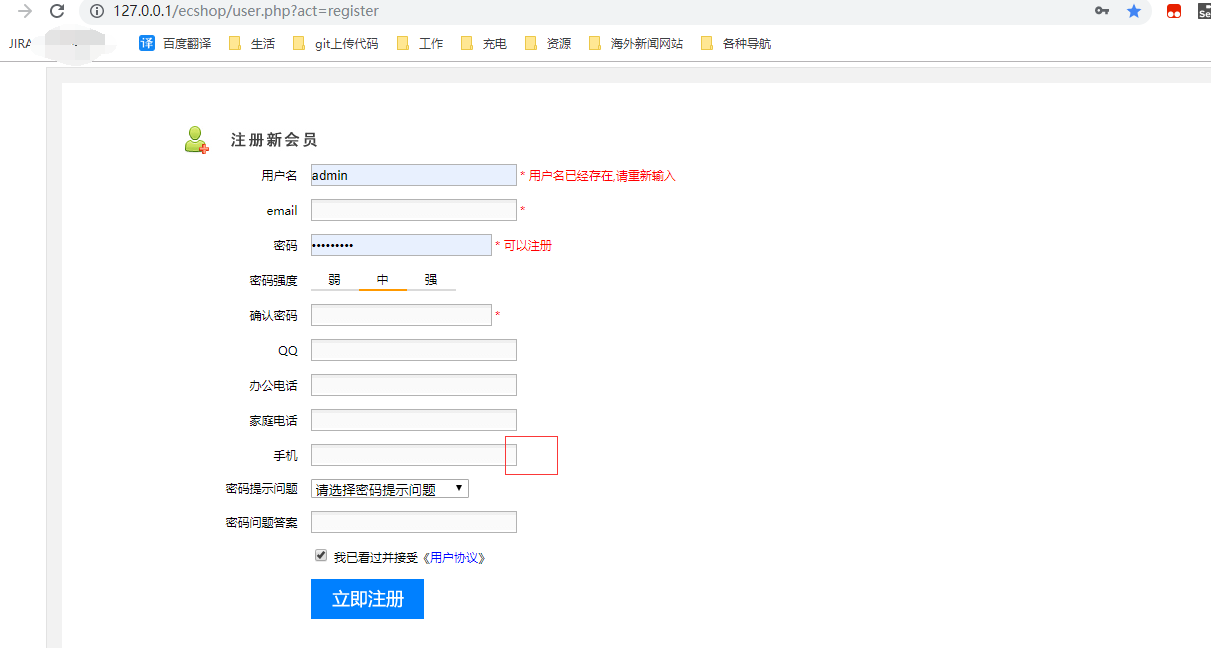
Task: Click the 立即注册 registration button
Action: [367, 599]
